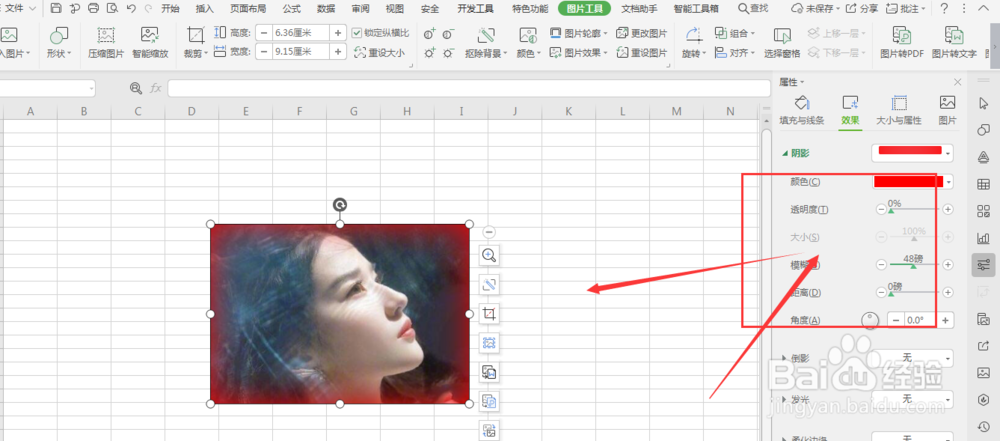Toggle the Lock Aspect Ratio (锁定纵横比) checkbox
This screenshot has height=441, width=1000.
(356, 33)
